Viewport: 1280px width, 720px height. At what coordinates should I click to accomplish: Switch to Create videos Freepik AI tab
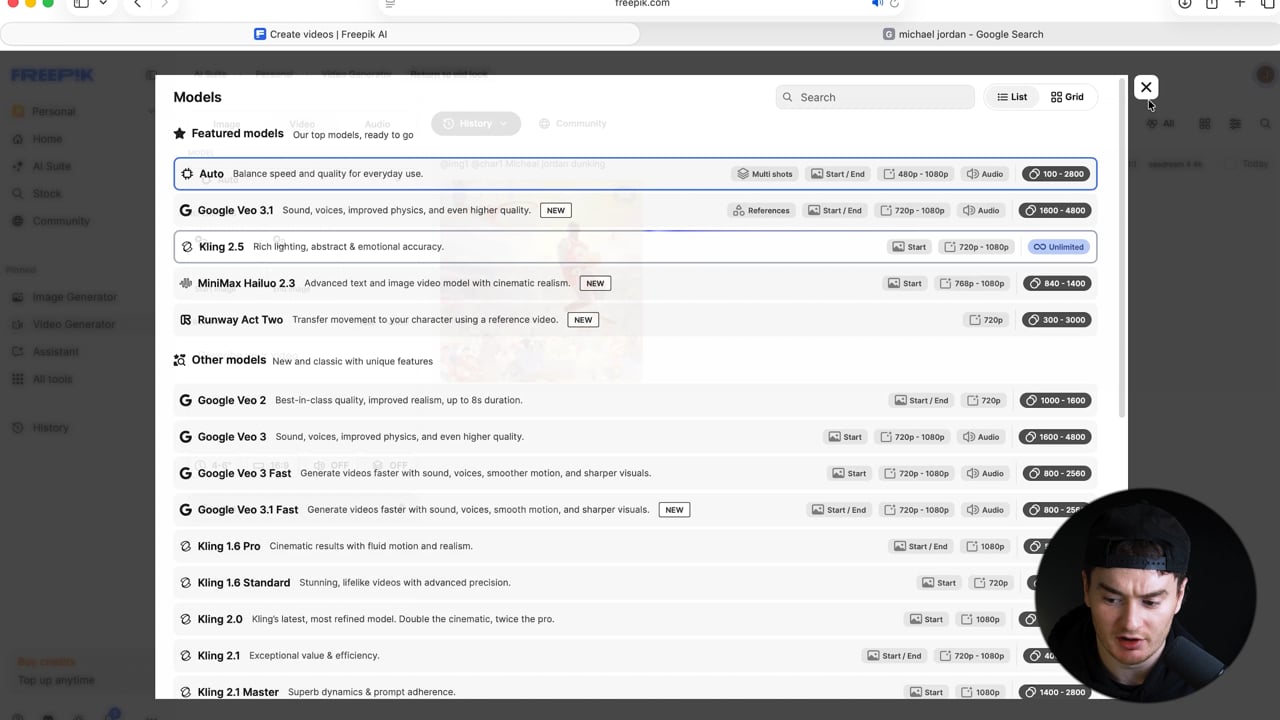click(x=320, y=34)
